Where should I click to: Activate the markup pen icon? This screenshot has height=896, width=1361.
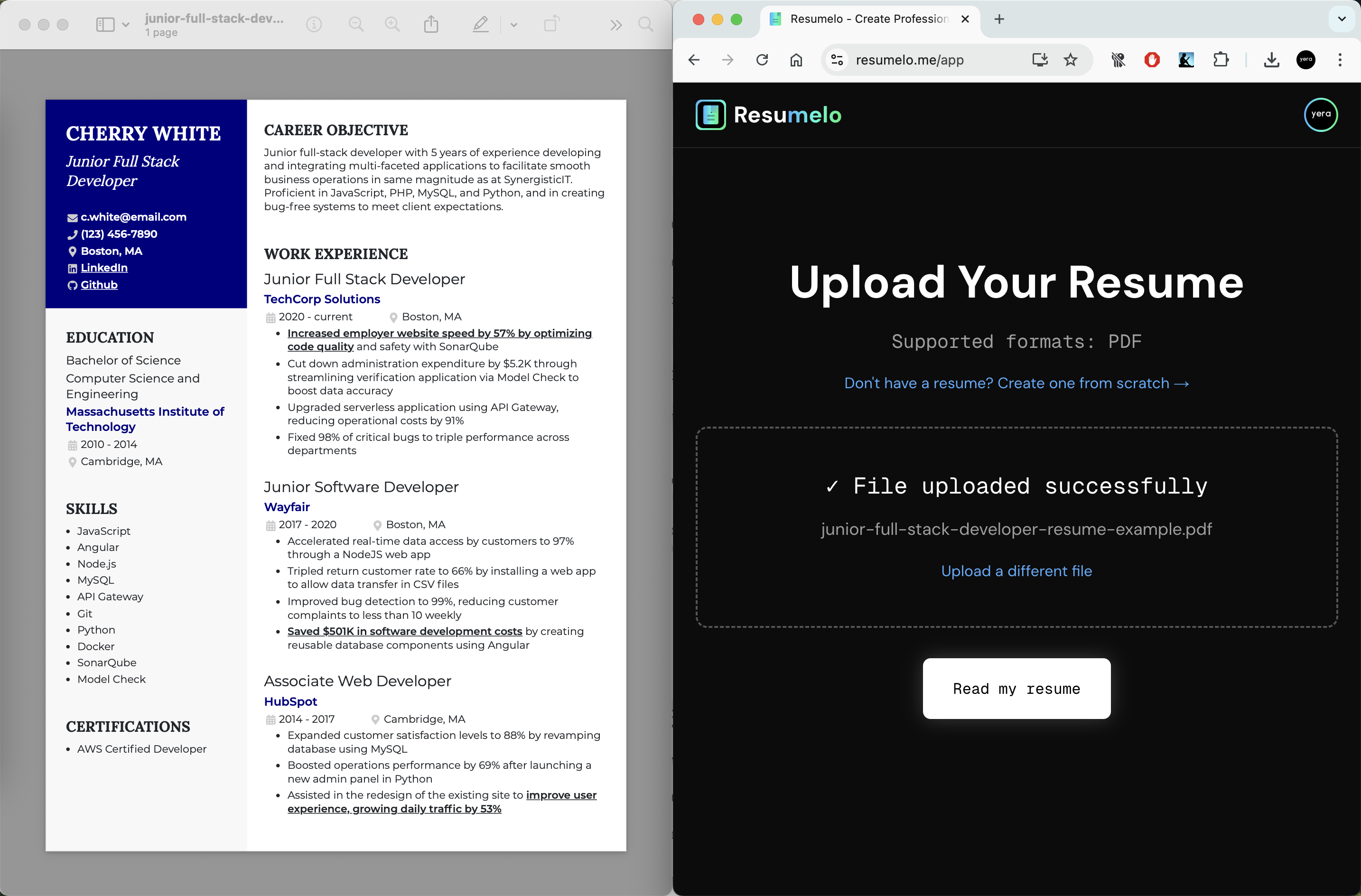click(480, 25)
